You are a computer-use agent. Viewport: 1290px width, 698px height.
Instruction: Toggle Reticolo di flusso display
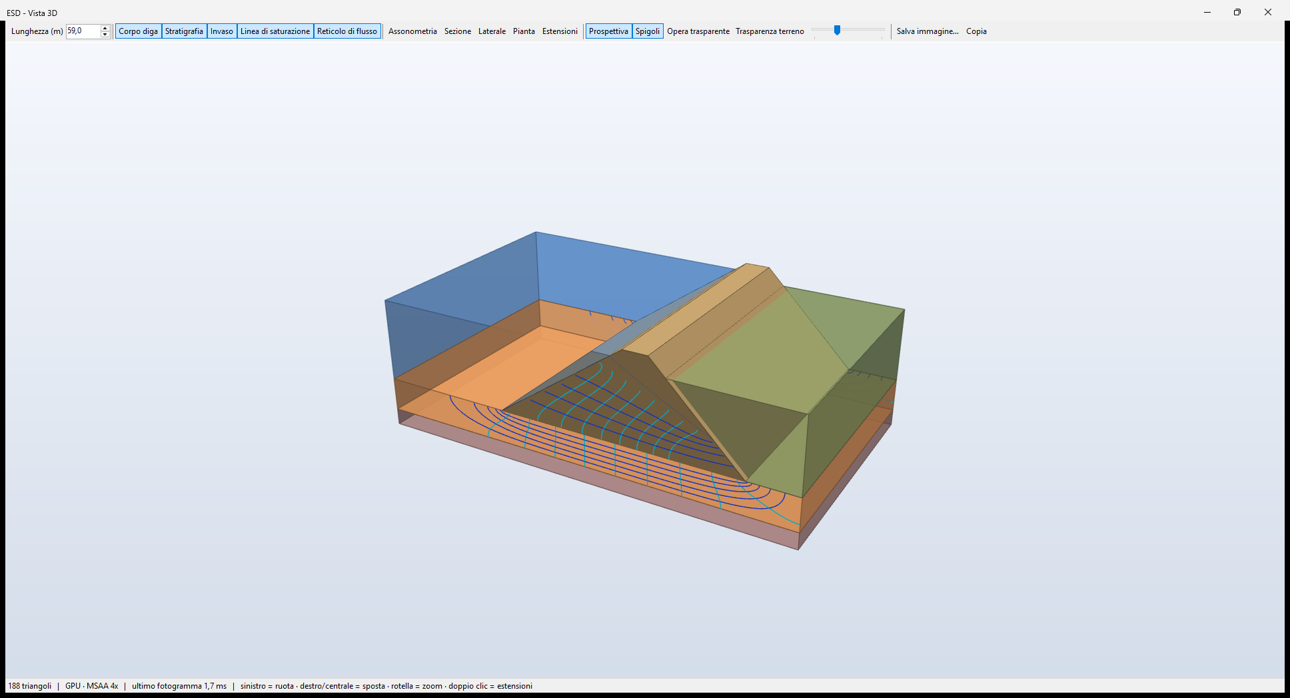click(347, 31)
